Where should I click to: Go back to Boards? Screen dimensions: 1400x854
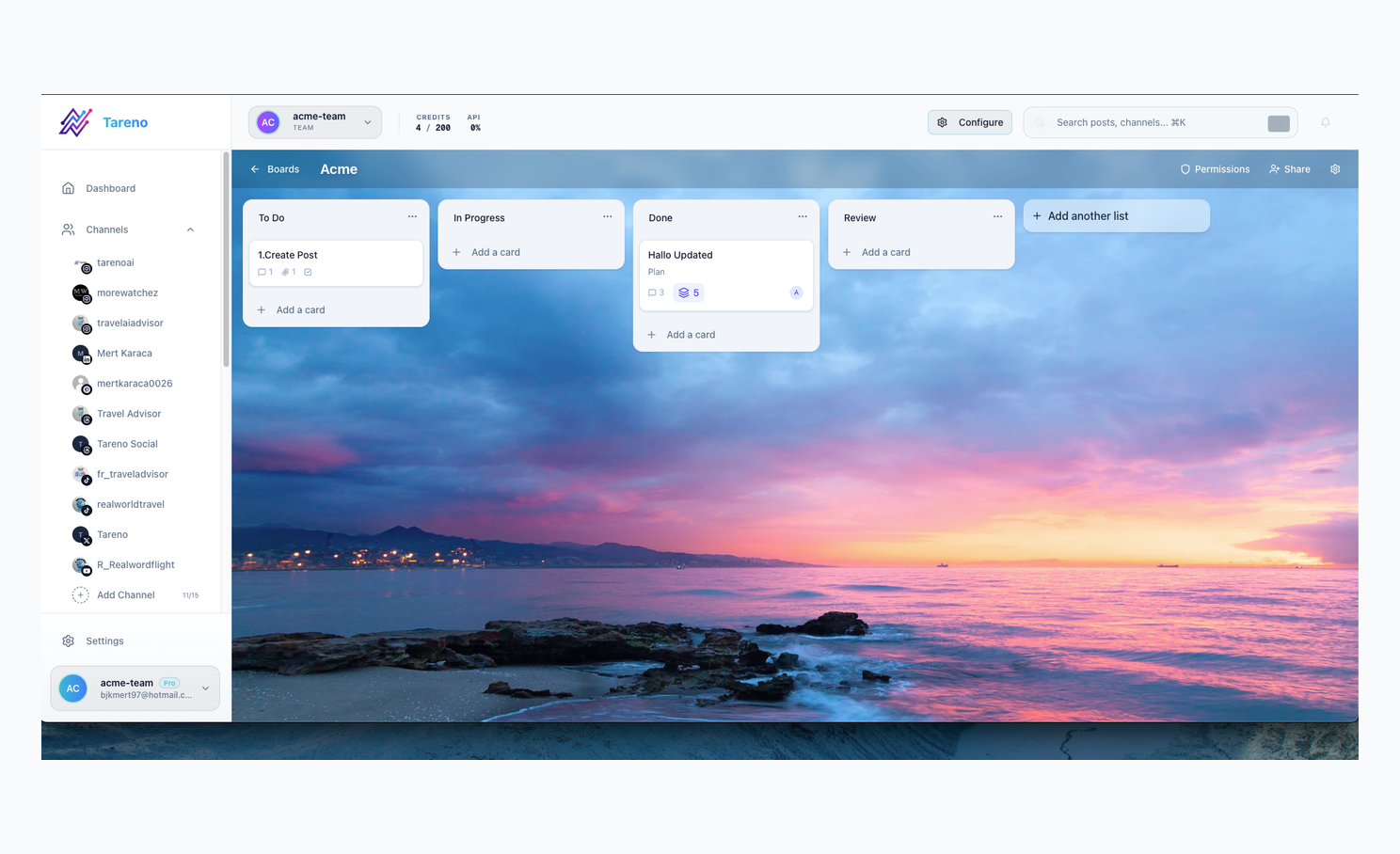pos(275,169)
